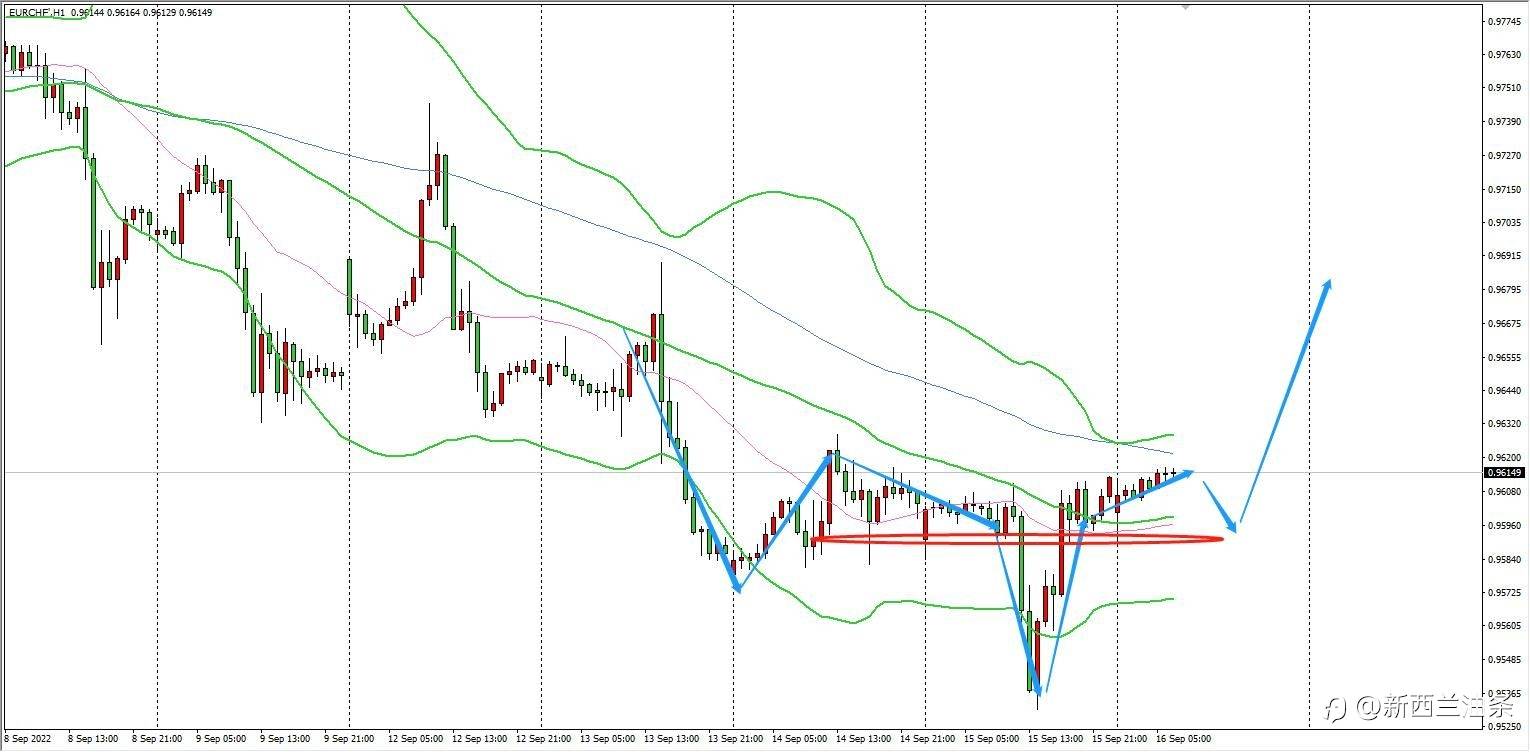
Task: Click the 16 Sep 05:00 time label
Action: (x=1184, y=739)
